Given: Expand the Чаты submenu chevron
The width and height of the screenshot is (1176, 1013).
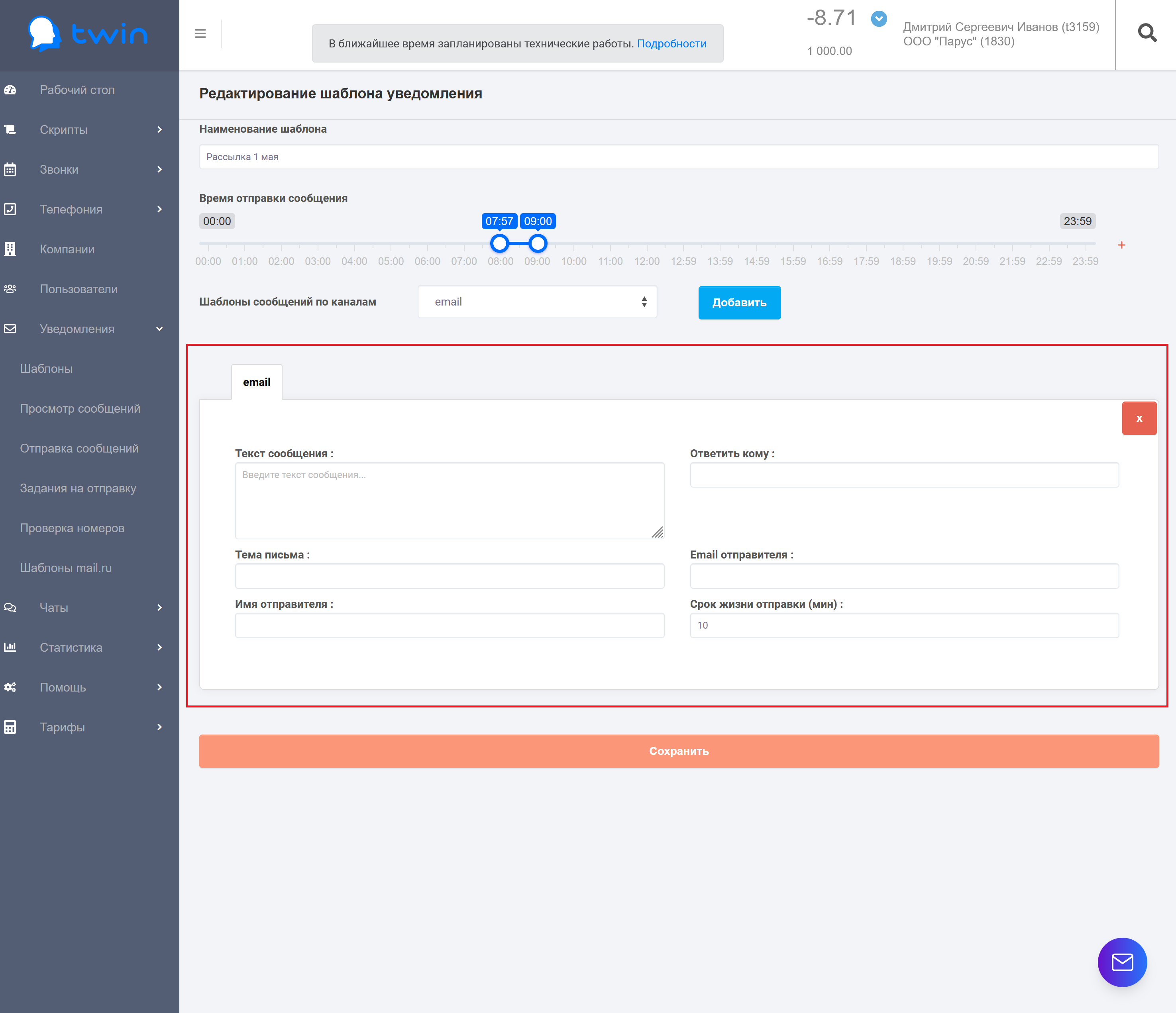Looking at the screenshot, I should (159, 607).
